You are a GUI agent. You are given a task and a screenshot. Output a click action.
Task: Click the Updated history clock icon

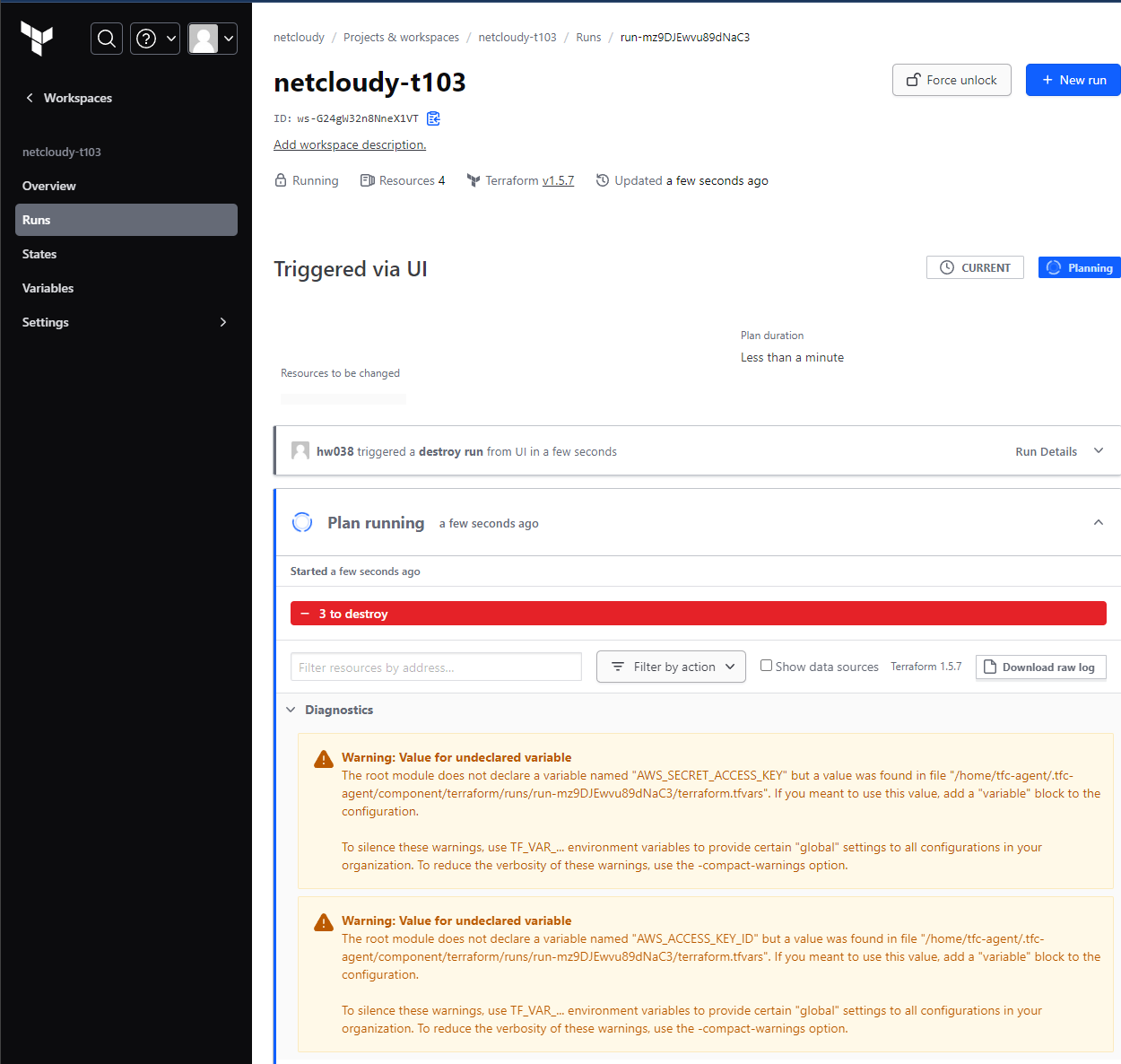pyautogui.click(x=603, y=180)
